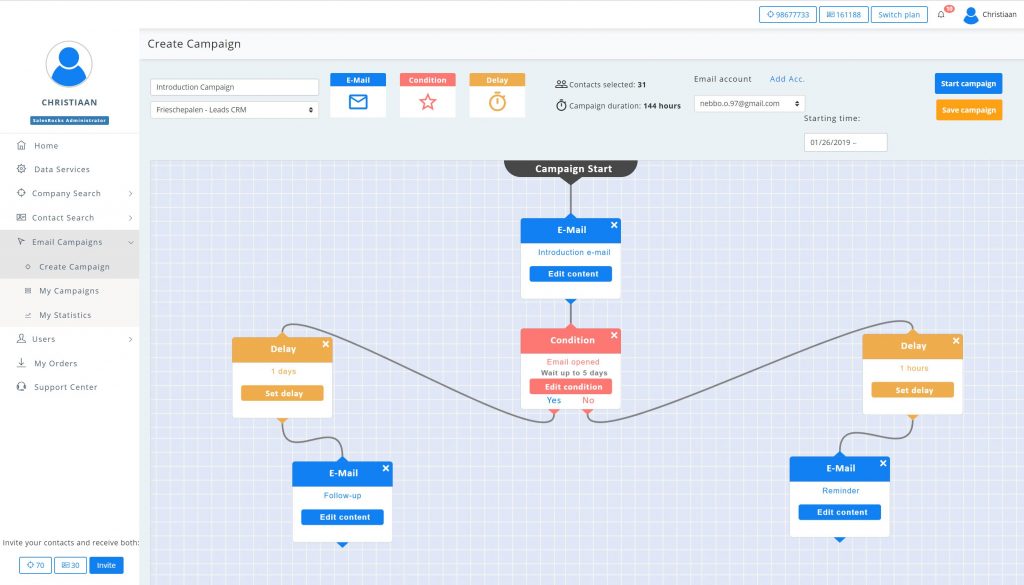1024x585 pixels.
Task: Open the email account dropdown
Action: (749, 103)
